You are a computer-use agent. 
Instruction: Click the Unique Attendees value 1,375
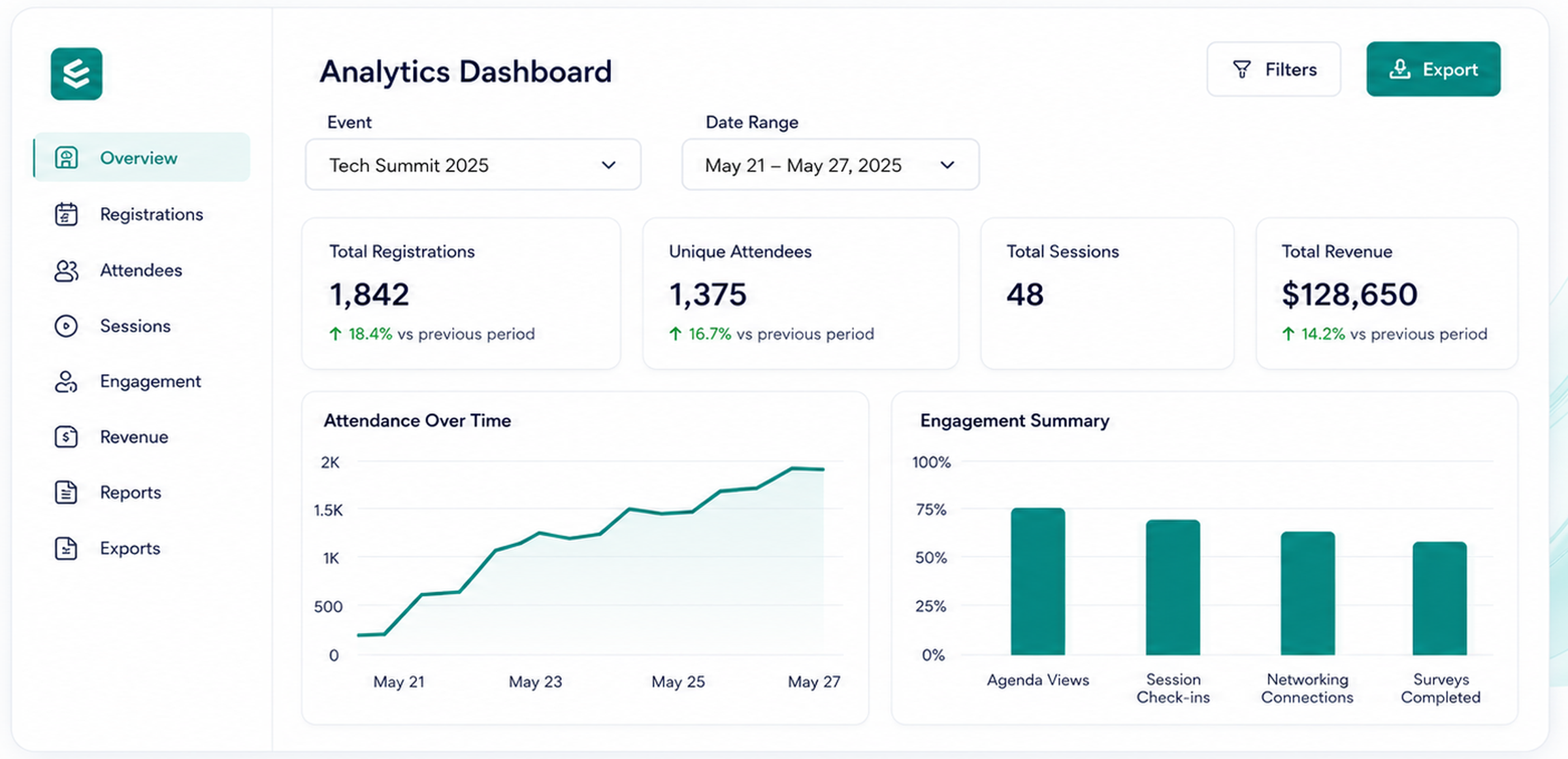tap(708, 295)
